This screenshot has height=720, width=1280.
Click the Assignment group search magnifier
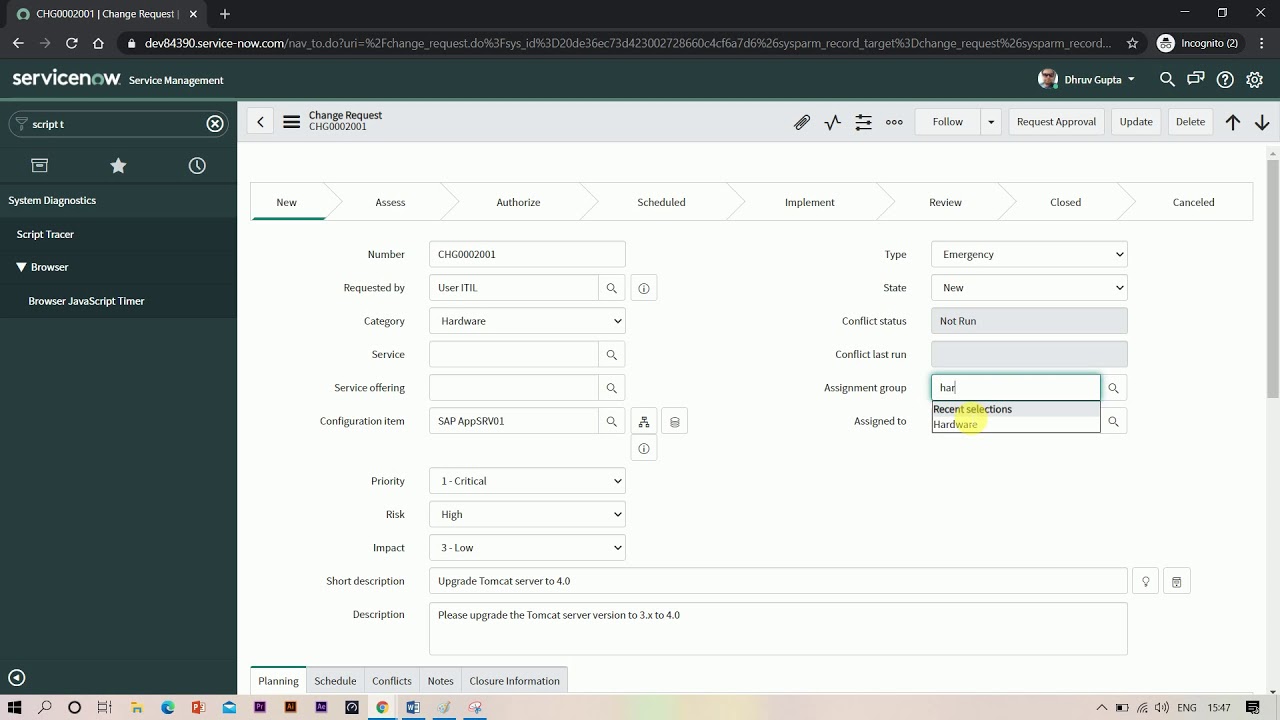1113,387
